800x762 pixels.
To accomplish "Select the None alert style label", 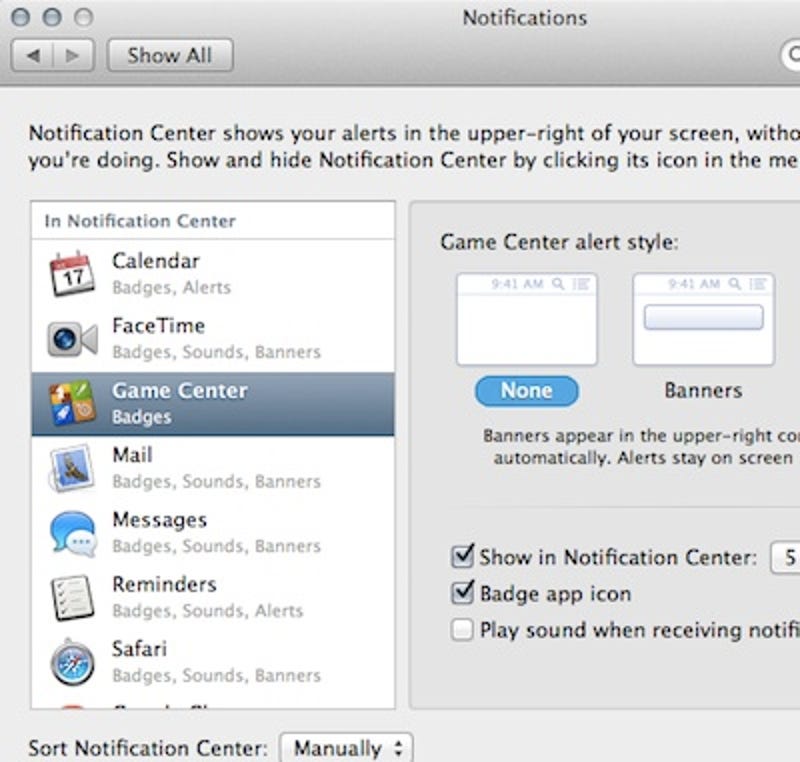I will 527,391.
